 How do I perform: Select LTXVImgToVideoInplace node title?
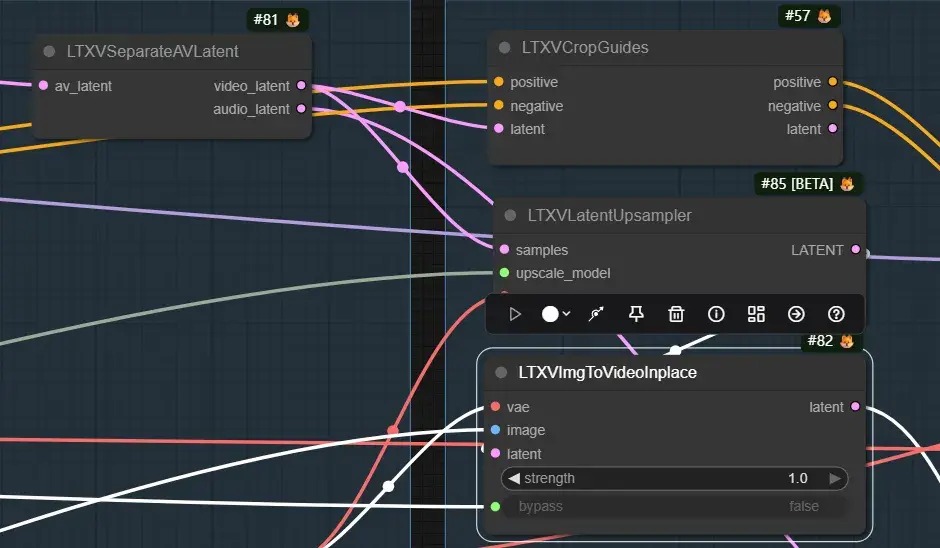(608, 372)
